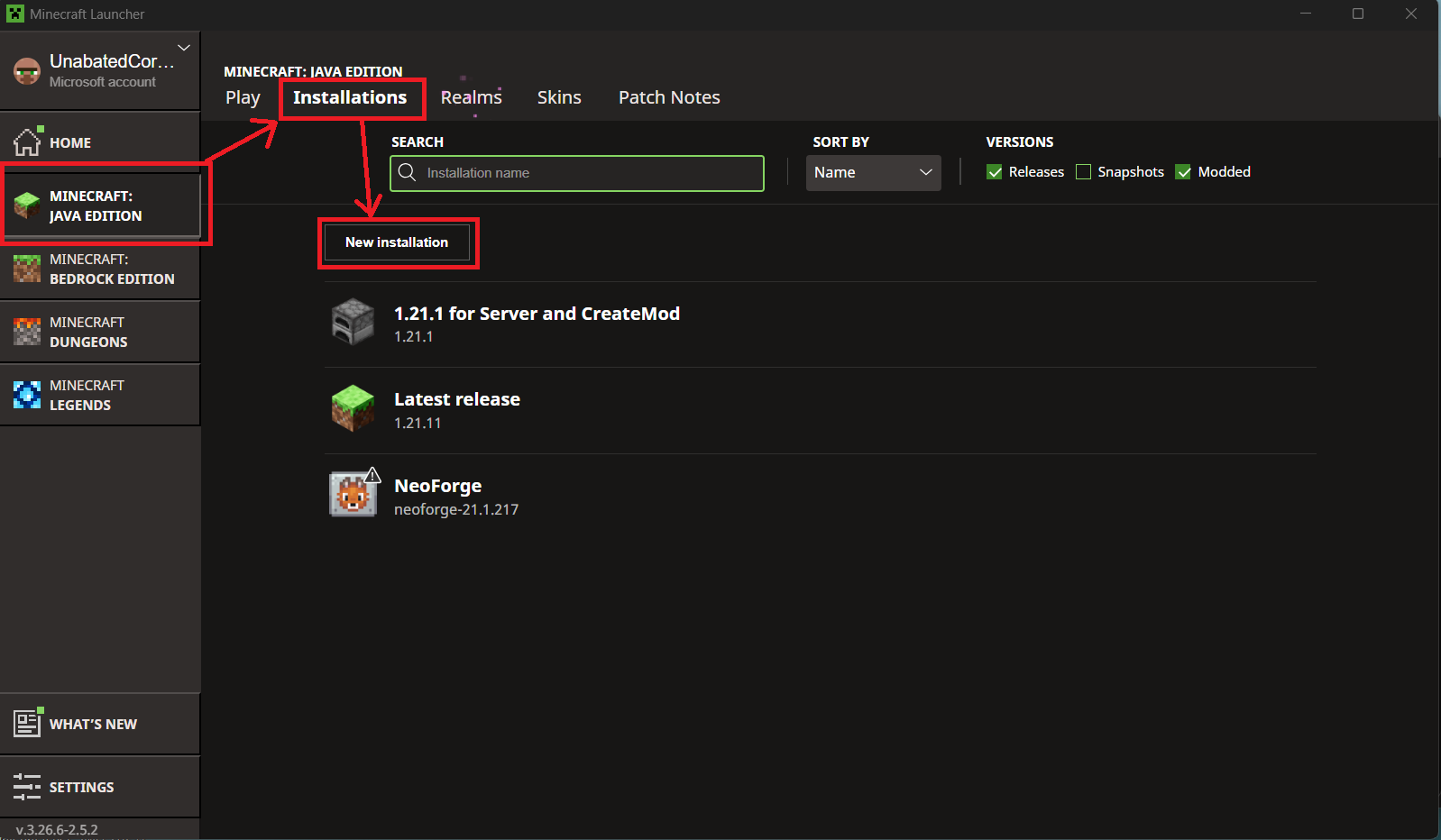This screenshot has width=1441, height=840.
Task: Minimize the Minecraft Launcher window
Action: click(x=1306, y=14)
